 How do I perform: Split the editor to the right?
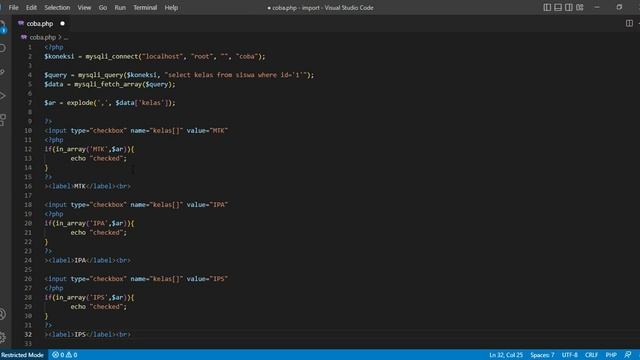coord(629,23)
